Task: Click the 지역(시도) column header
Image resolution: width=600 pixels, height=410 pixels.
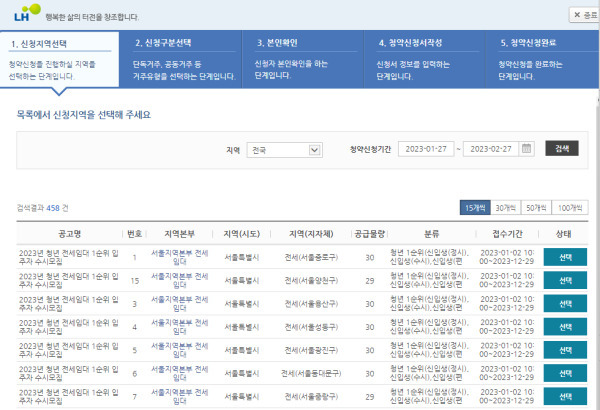Action: (242, 234)
